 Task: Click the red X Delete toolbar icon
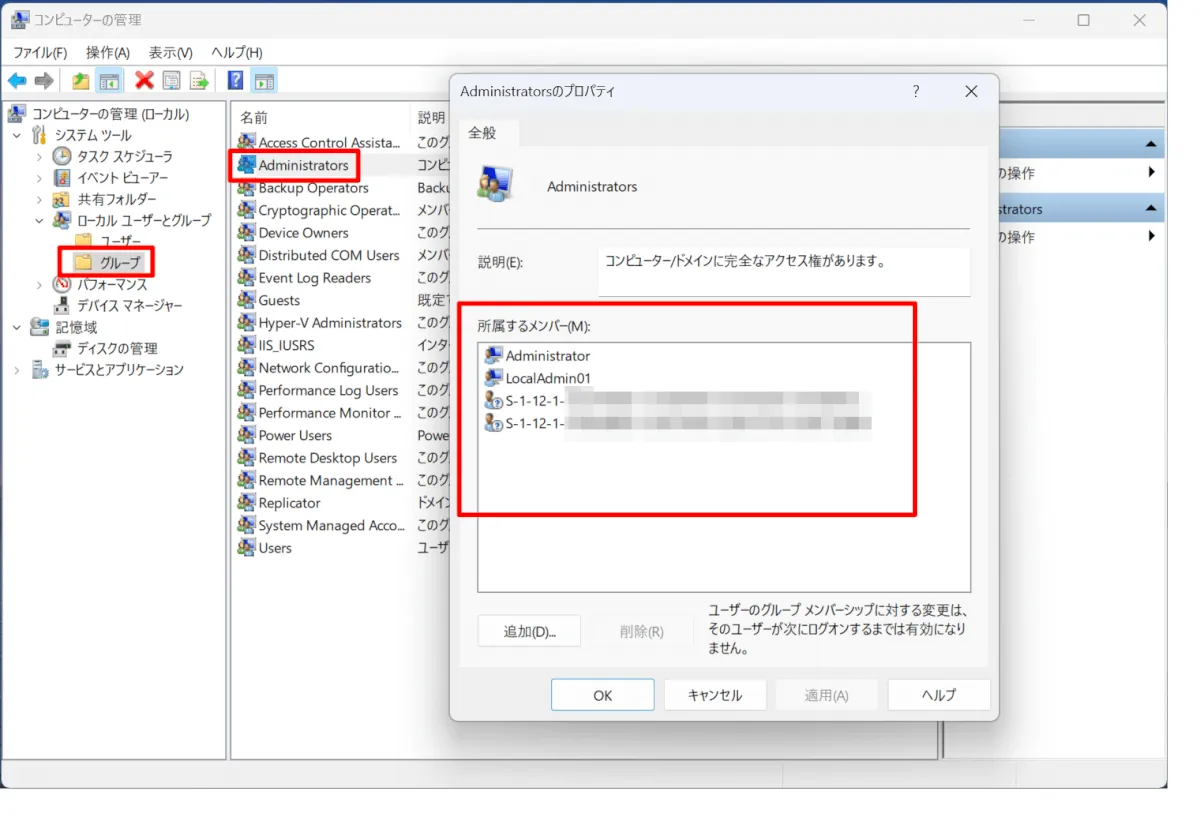(144, 81)
